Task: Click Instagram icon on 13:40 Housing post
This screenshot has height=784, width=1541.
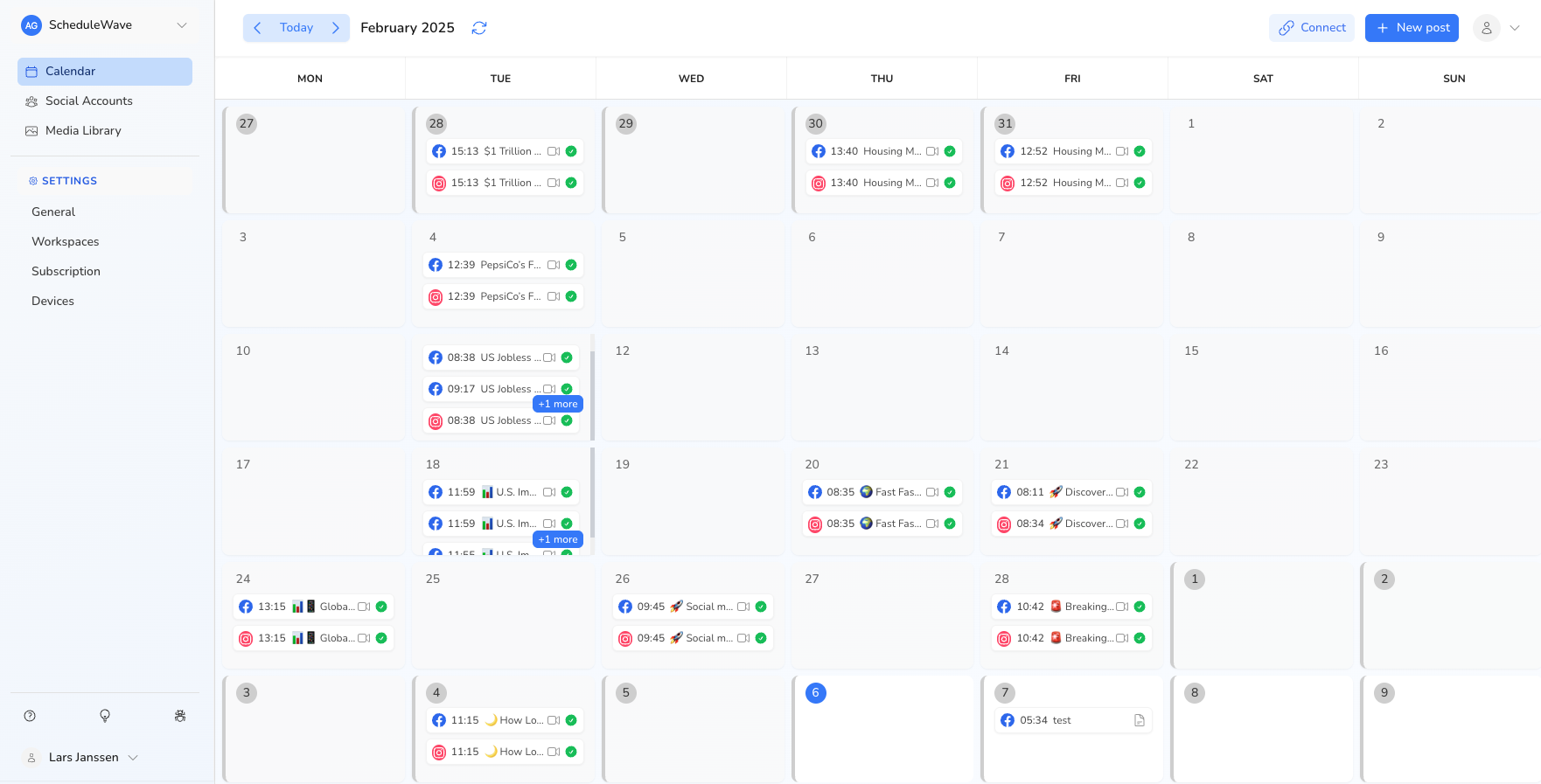Action: click(819, 184)
